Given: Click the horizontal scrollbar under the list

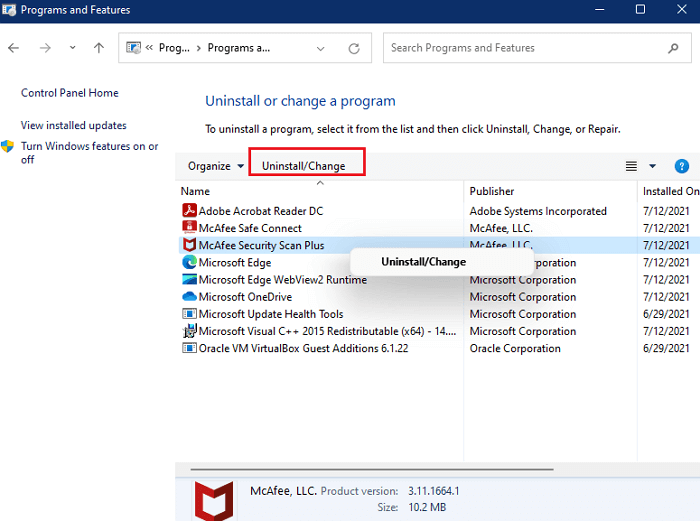Looking at the screenshot, I should [x=372, y=469].
